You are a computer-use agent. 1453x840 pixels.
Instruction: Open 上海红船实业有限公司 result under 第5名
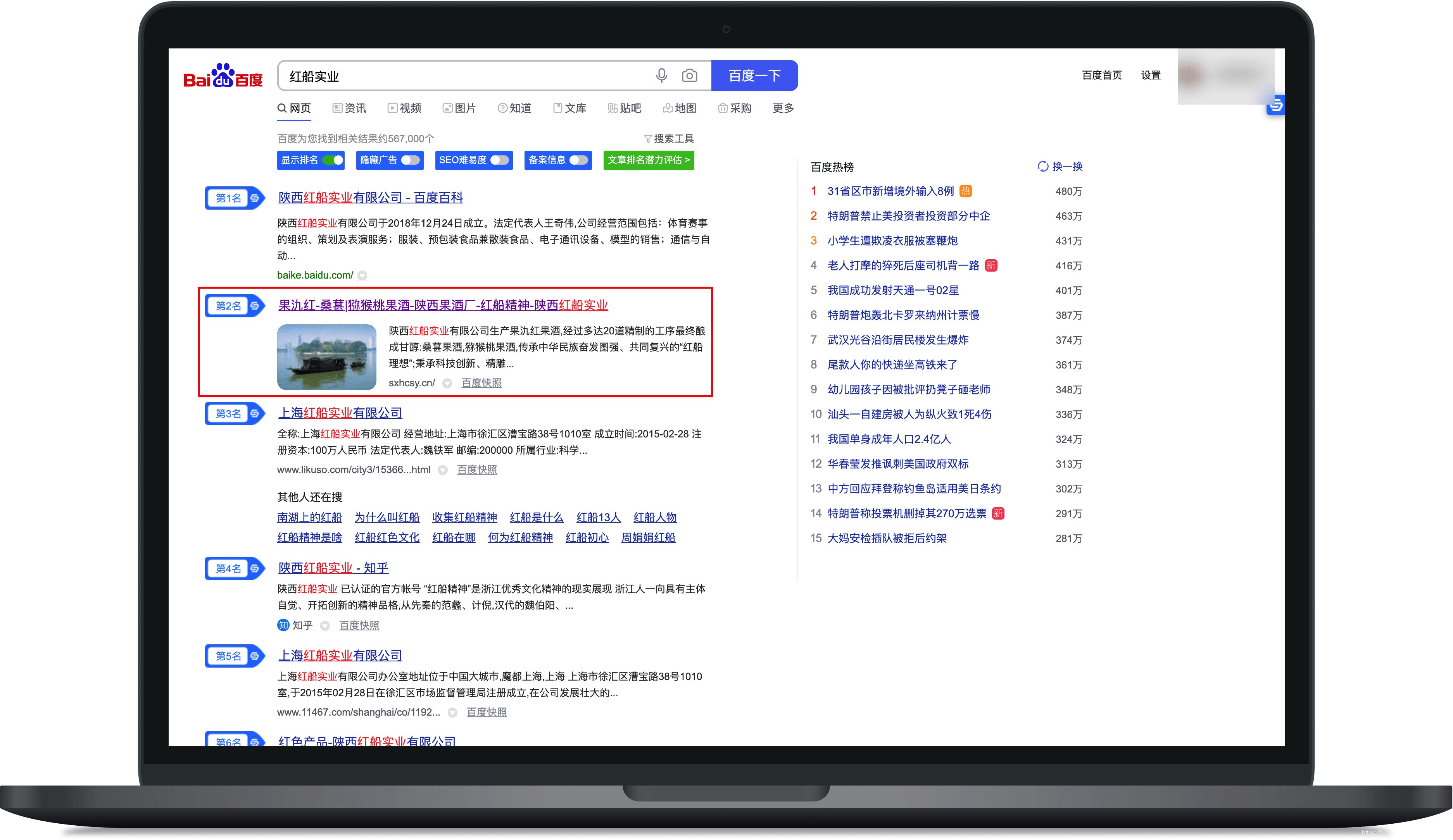(x=340, y=656)
